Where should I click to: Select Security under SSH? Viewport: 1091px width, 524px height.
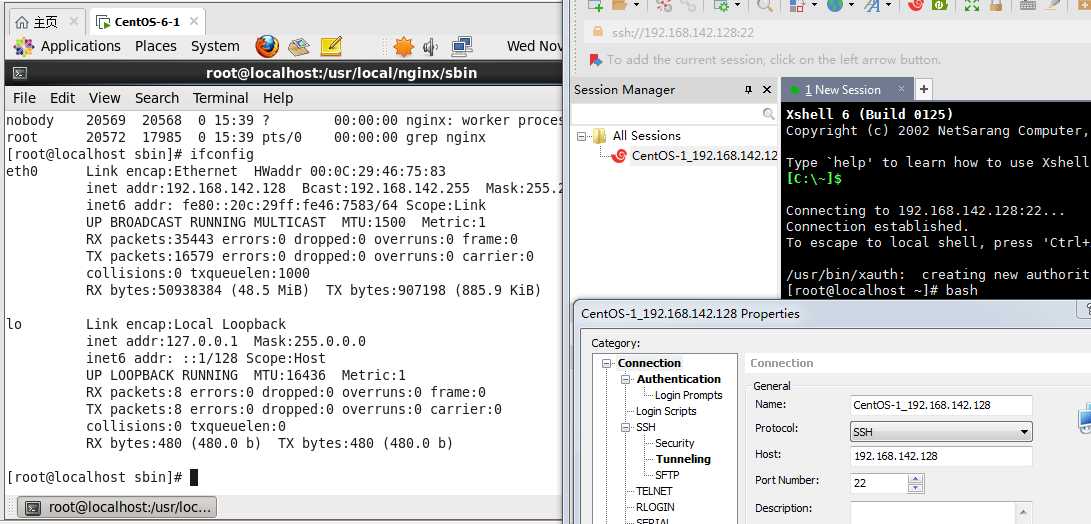(x=674, y=443)
